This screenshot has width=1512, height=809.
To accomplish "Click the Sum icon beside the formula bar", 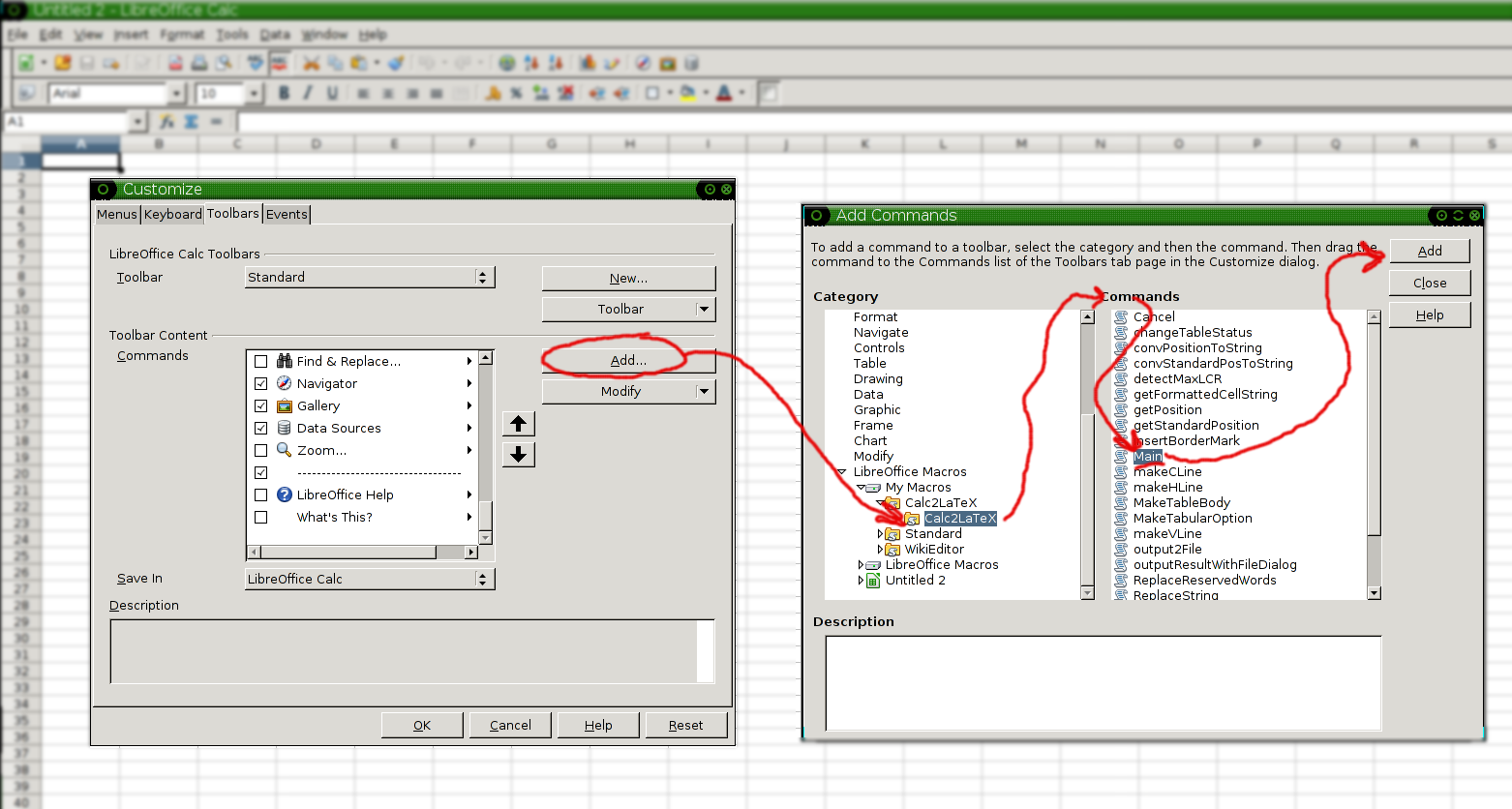I will 192,121.
